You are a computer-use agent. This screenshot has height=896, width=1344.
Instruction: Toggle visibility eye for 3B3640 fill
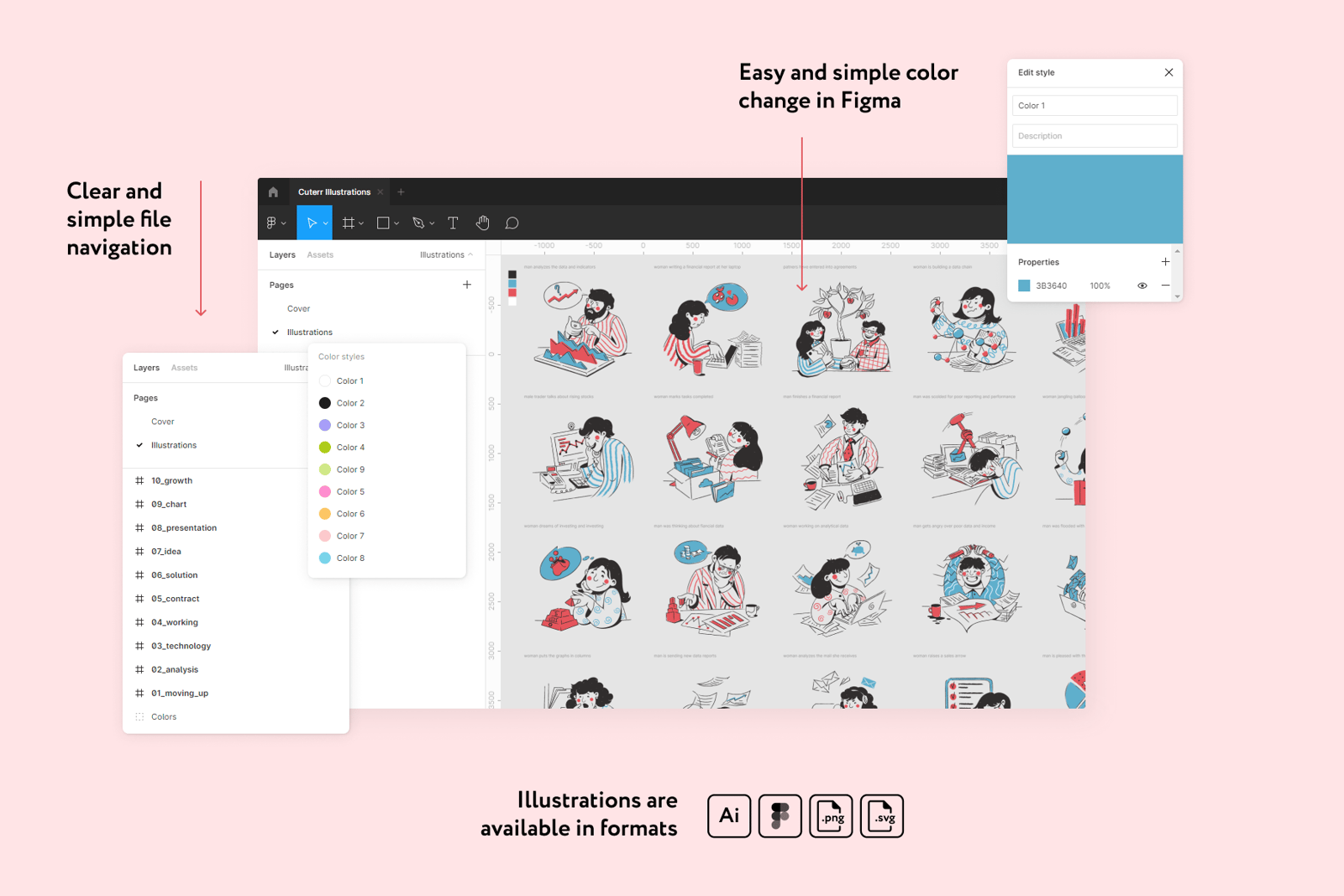1142,286
